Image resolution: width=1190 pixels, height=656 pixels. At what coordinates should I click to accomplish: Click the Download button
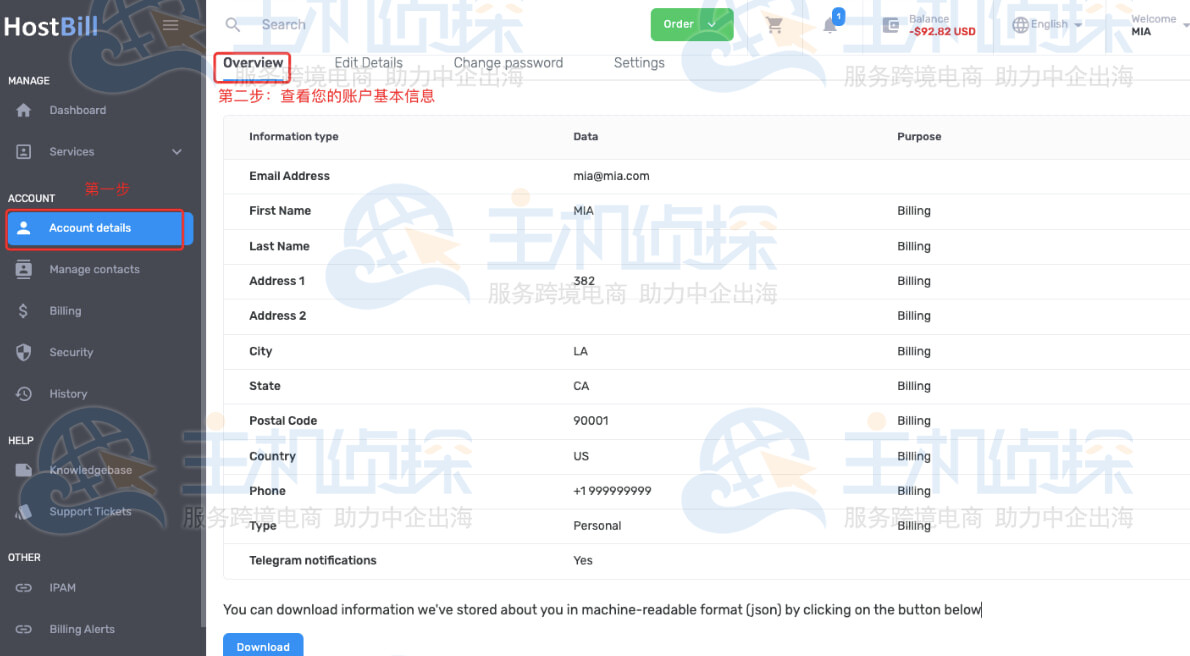pos(263,645)
